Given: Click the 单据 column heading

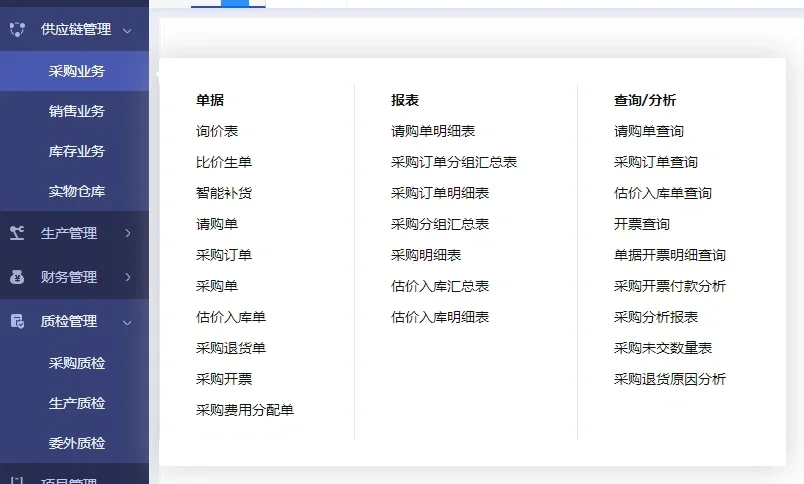Looking at the screenshot, I should 210,100.
